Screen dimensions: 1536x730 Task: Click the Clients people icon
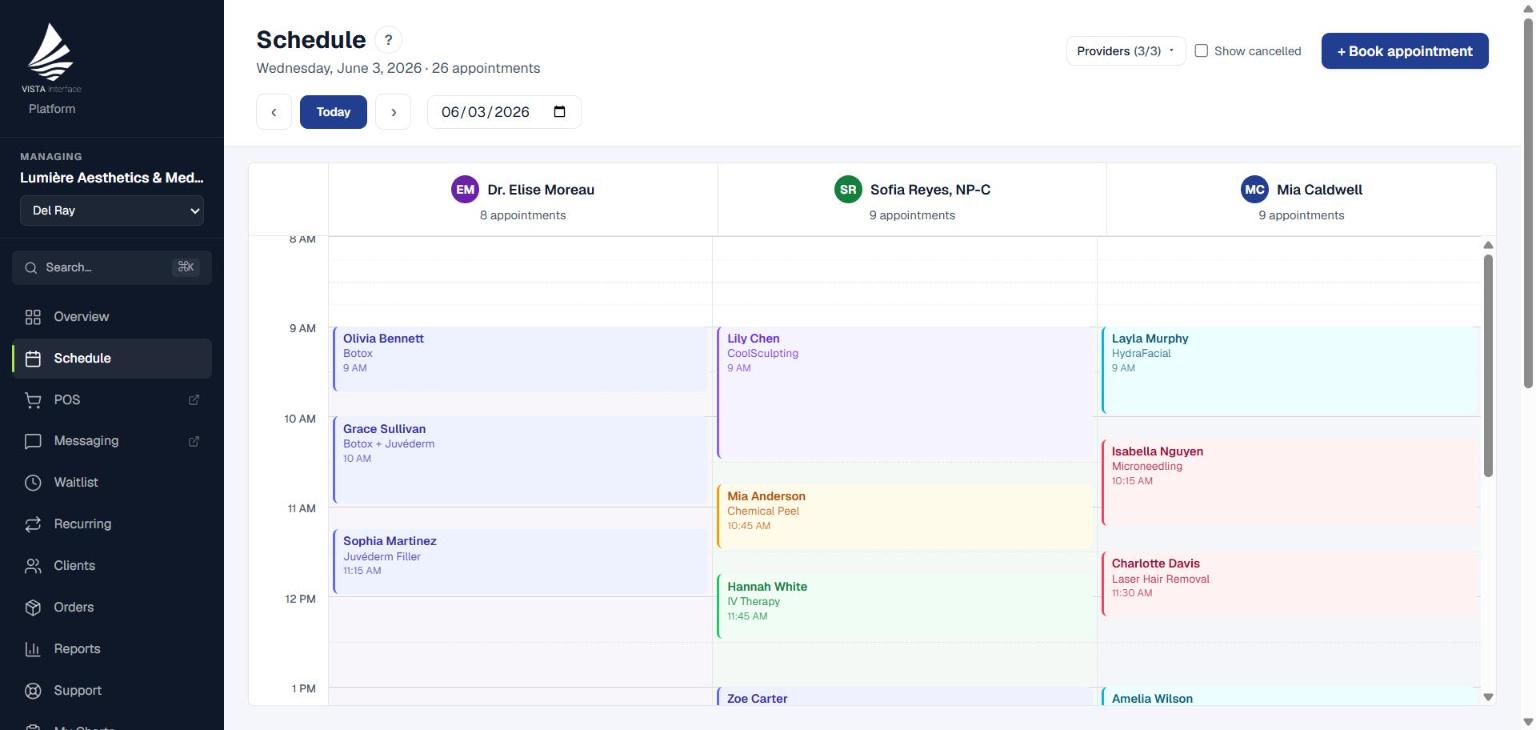(33, 566)
